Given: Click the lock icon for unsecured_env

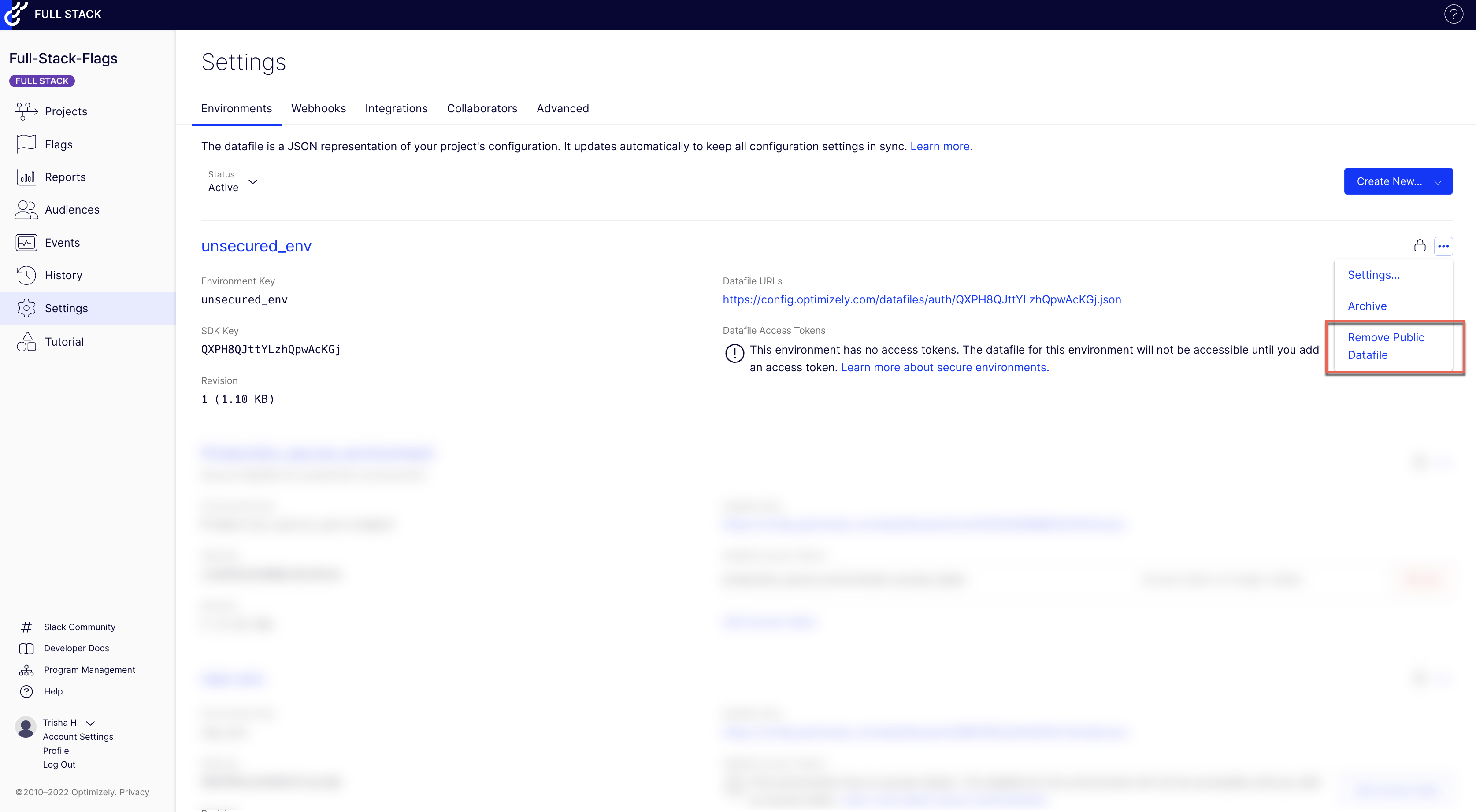Looking at the screenshot, I should click(x=1419, y=246).
